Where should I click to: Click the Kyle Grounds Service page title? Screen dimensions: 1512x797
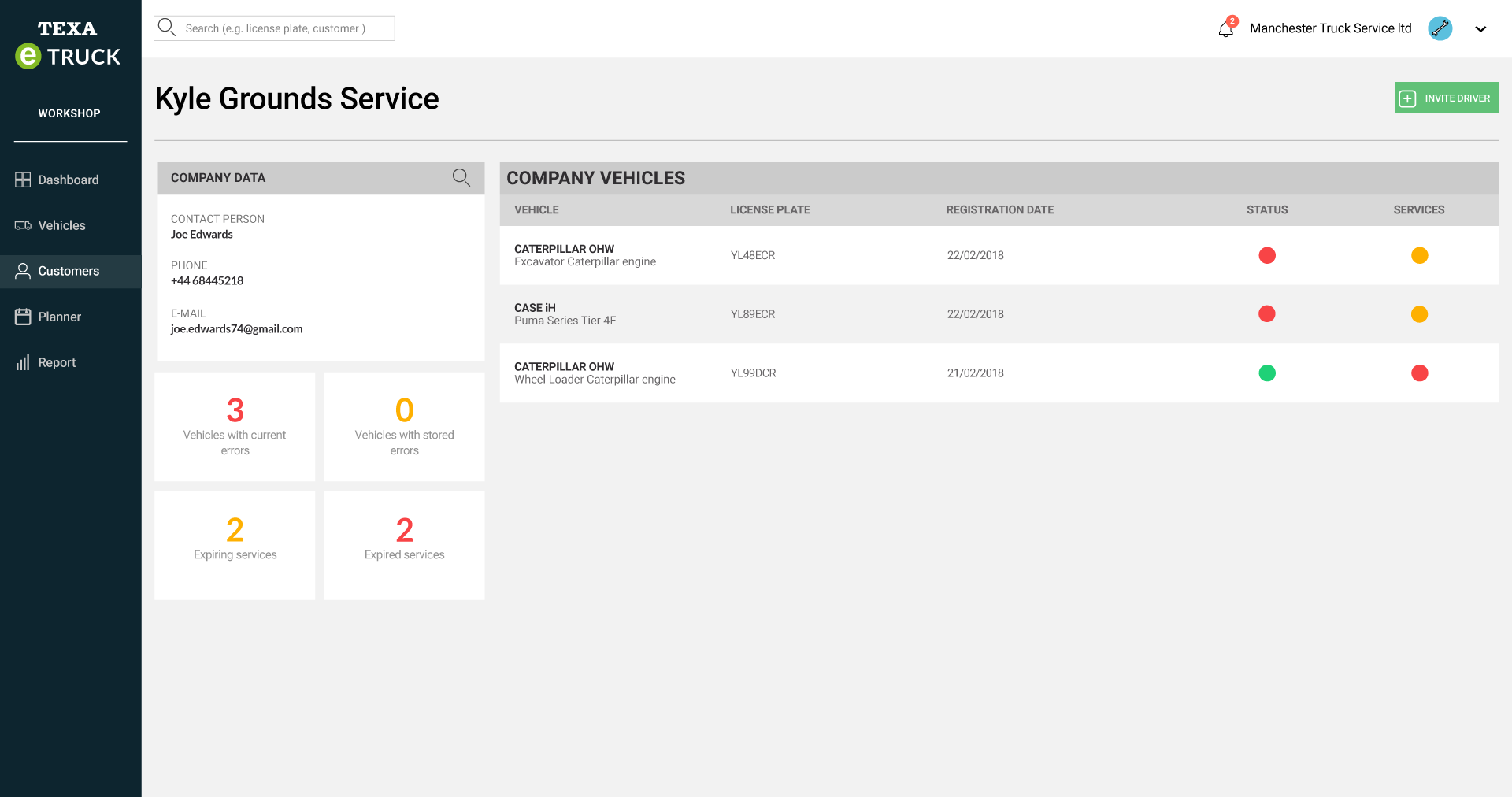(x=297, y=98)
